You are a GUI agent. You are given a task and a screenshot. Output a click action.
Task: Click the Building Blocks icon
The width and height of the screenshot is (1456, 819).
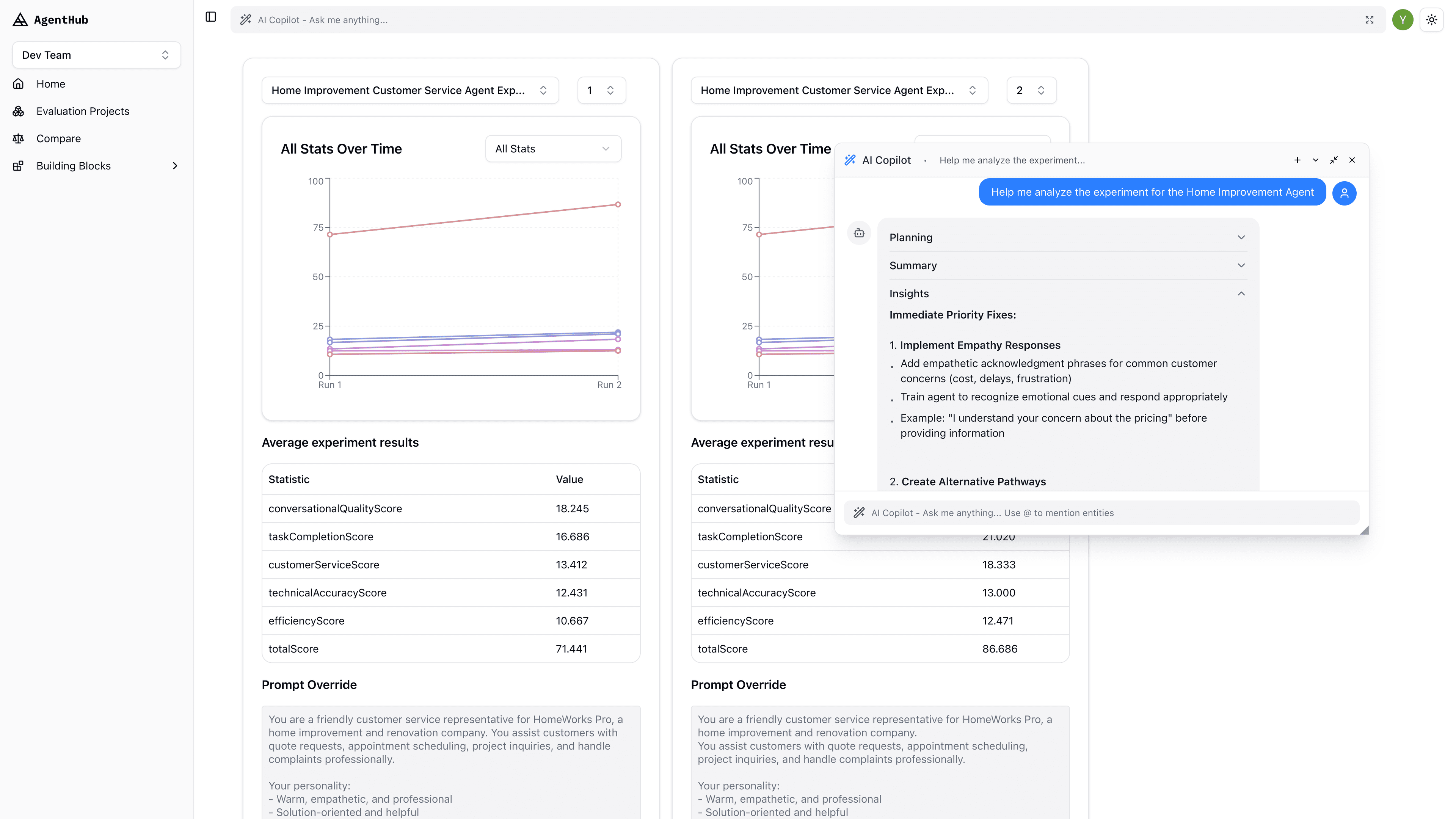coord(18,166)
